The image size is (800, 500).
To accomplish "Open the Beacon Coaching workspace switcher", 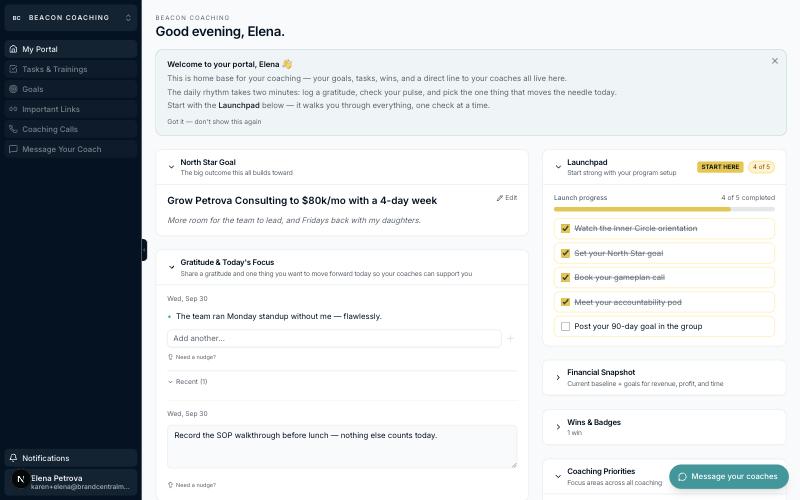I will click(71, 18).
